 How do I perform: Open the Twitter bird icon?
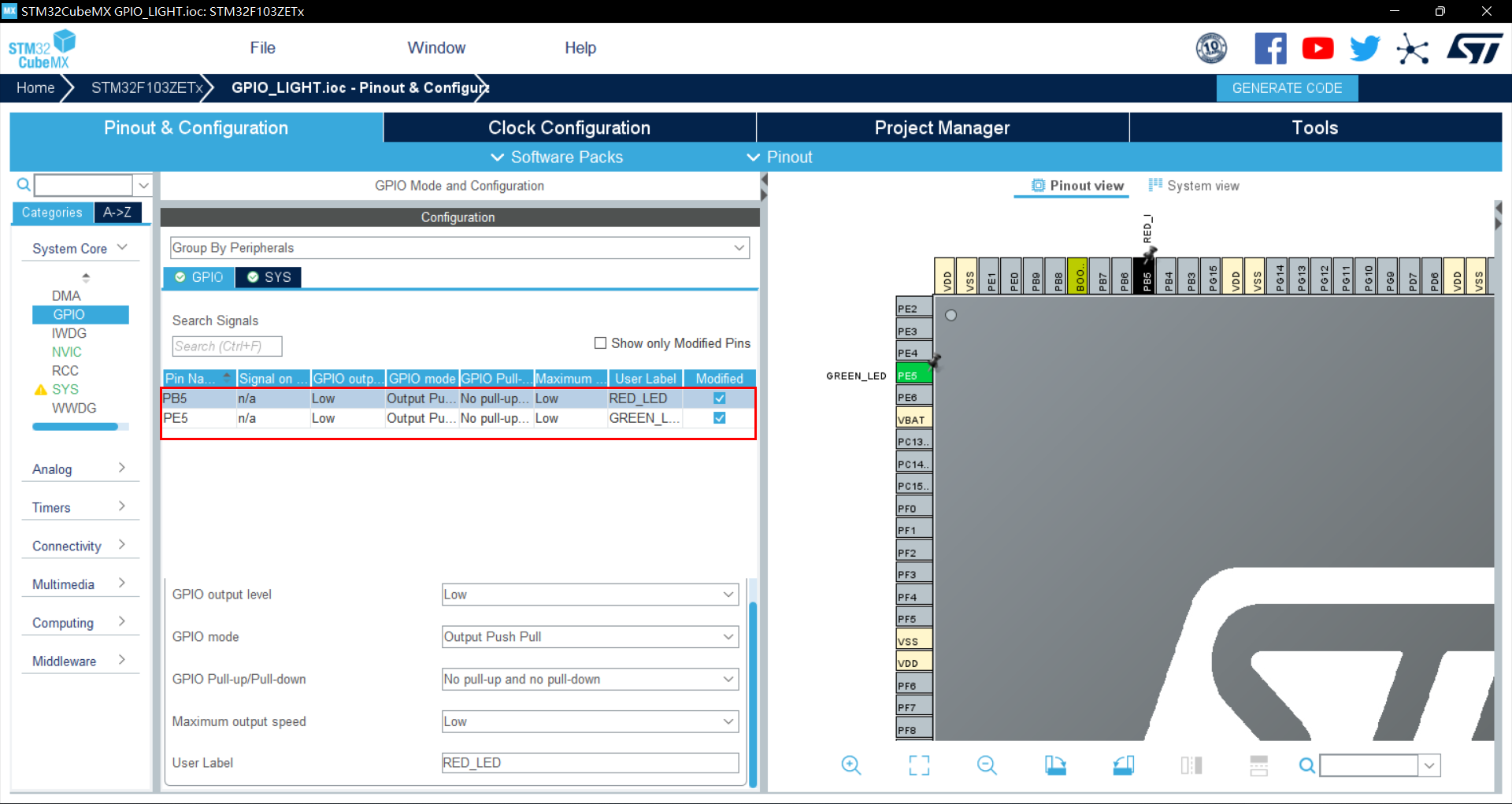tap(1365, 49)
